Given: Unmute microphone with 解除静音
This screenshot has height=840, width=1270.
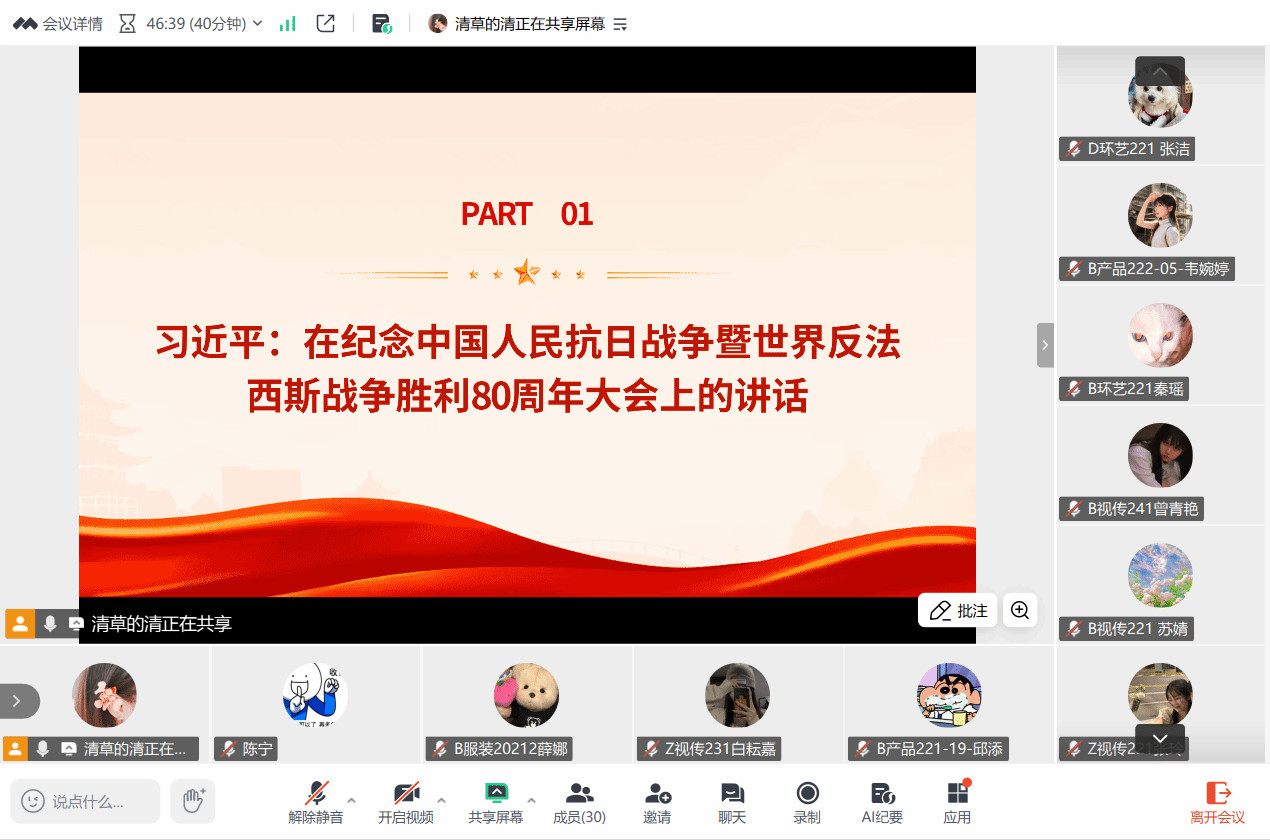Looking at the screenshot, I should click(316, 802).
